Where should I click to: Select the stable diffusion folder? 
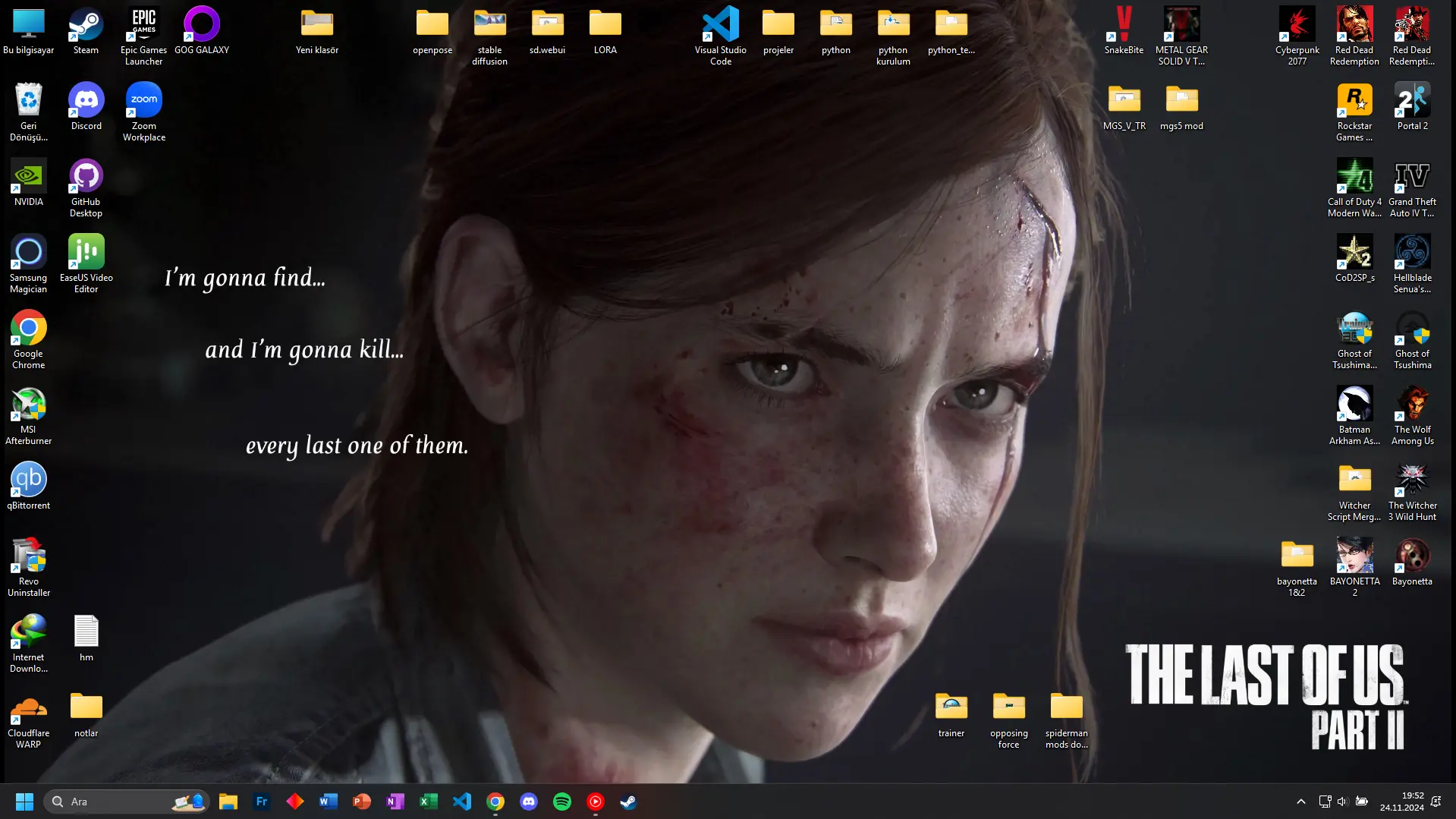pos(489,36)
